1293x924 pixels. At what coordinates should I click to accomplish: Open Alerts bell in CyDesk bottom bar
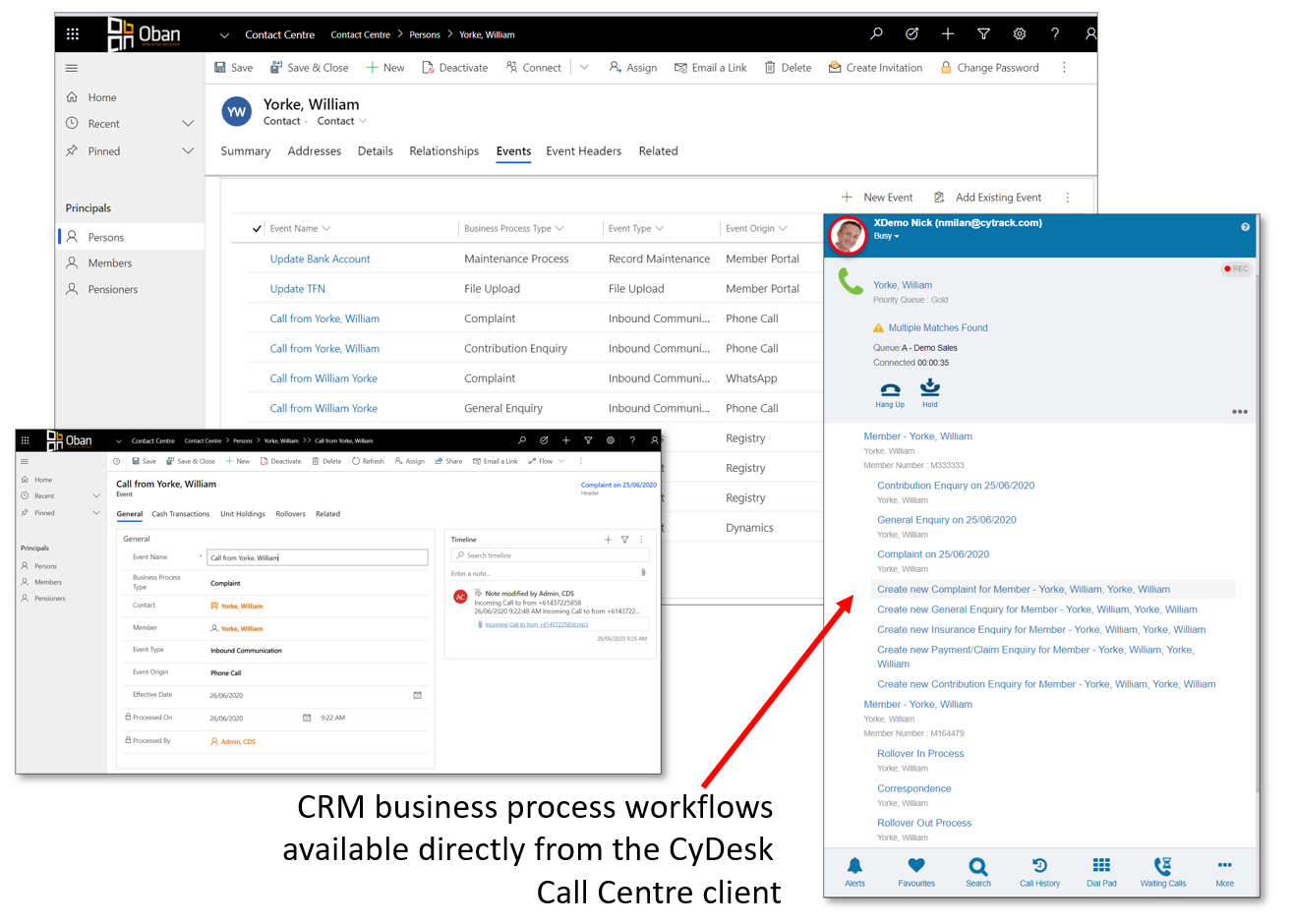tap(855, 871)
